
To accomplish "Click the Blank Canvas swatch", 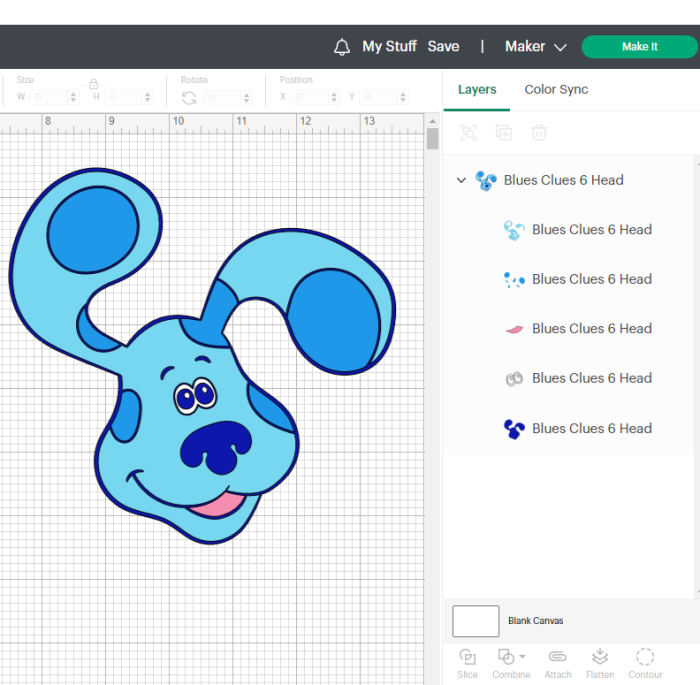I will [475, 621].
